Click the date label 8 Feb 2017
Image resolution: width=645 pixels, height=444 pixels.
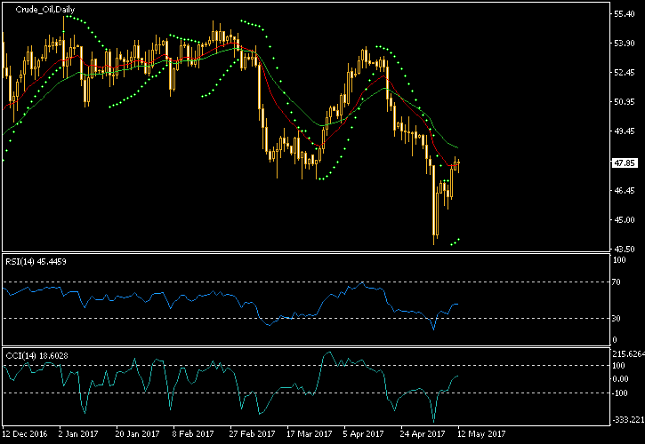click(x=193, y=434)
